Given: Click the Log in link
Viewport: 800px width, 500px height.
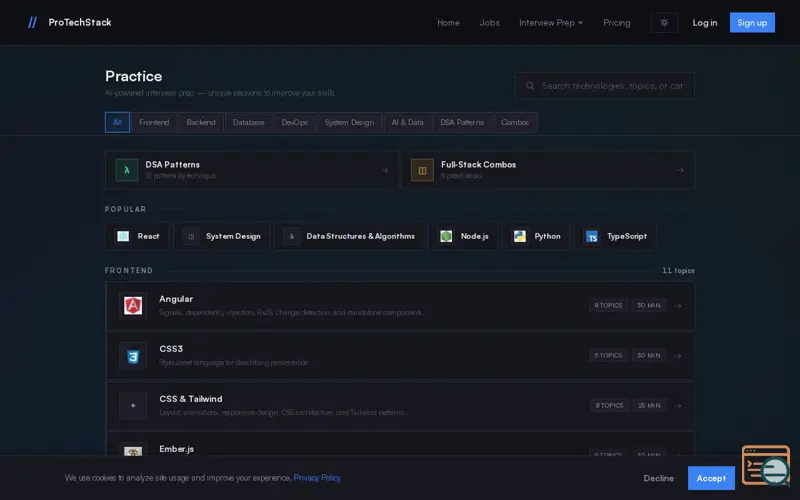Looking at the screenshot, I should 705,22.
